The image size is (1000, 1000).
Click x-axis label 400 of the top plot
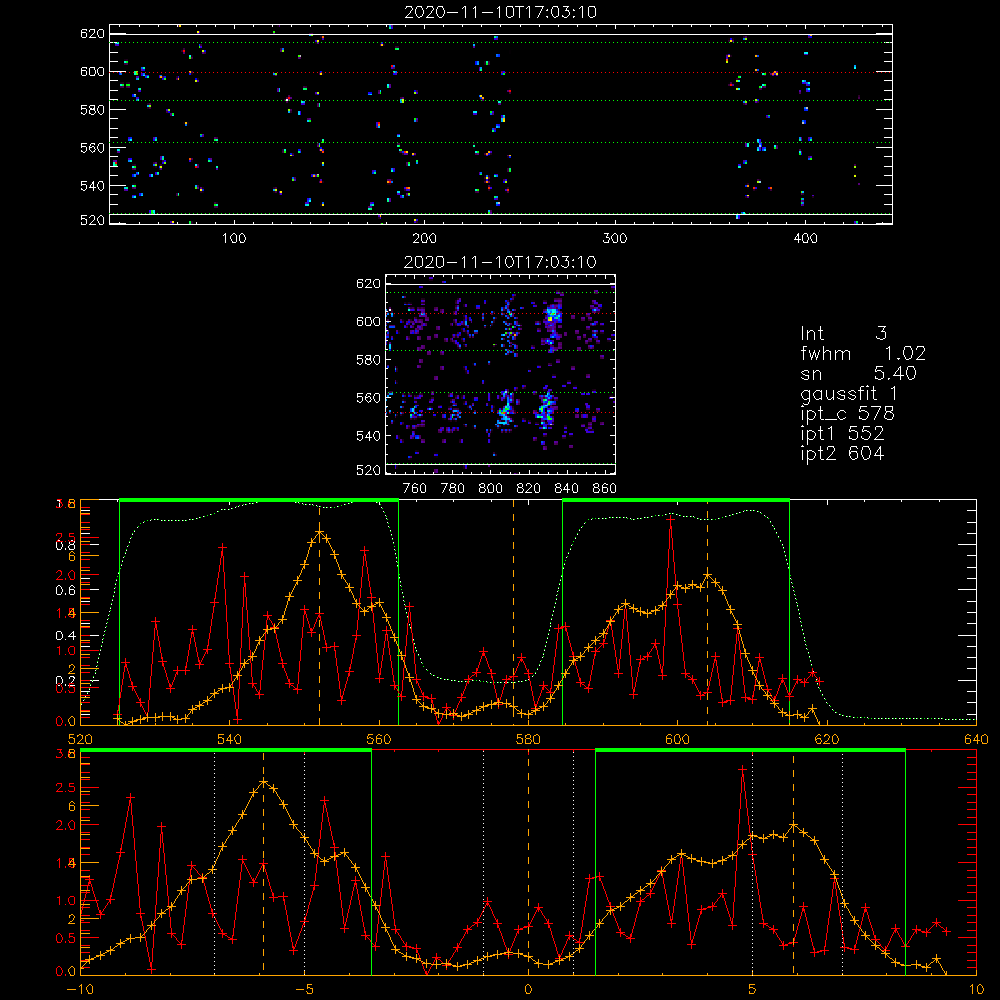tap(805, 239)
